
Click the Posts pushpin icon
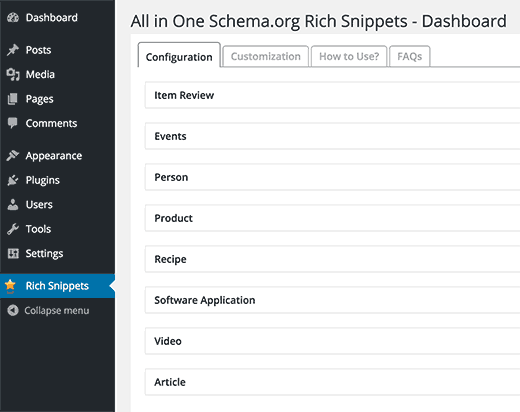click(13, 50)
